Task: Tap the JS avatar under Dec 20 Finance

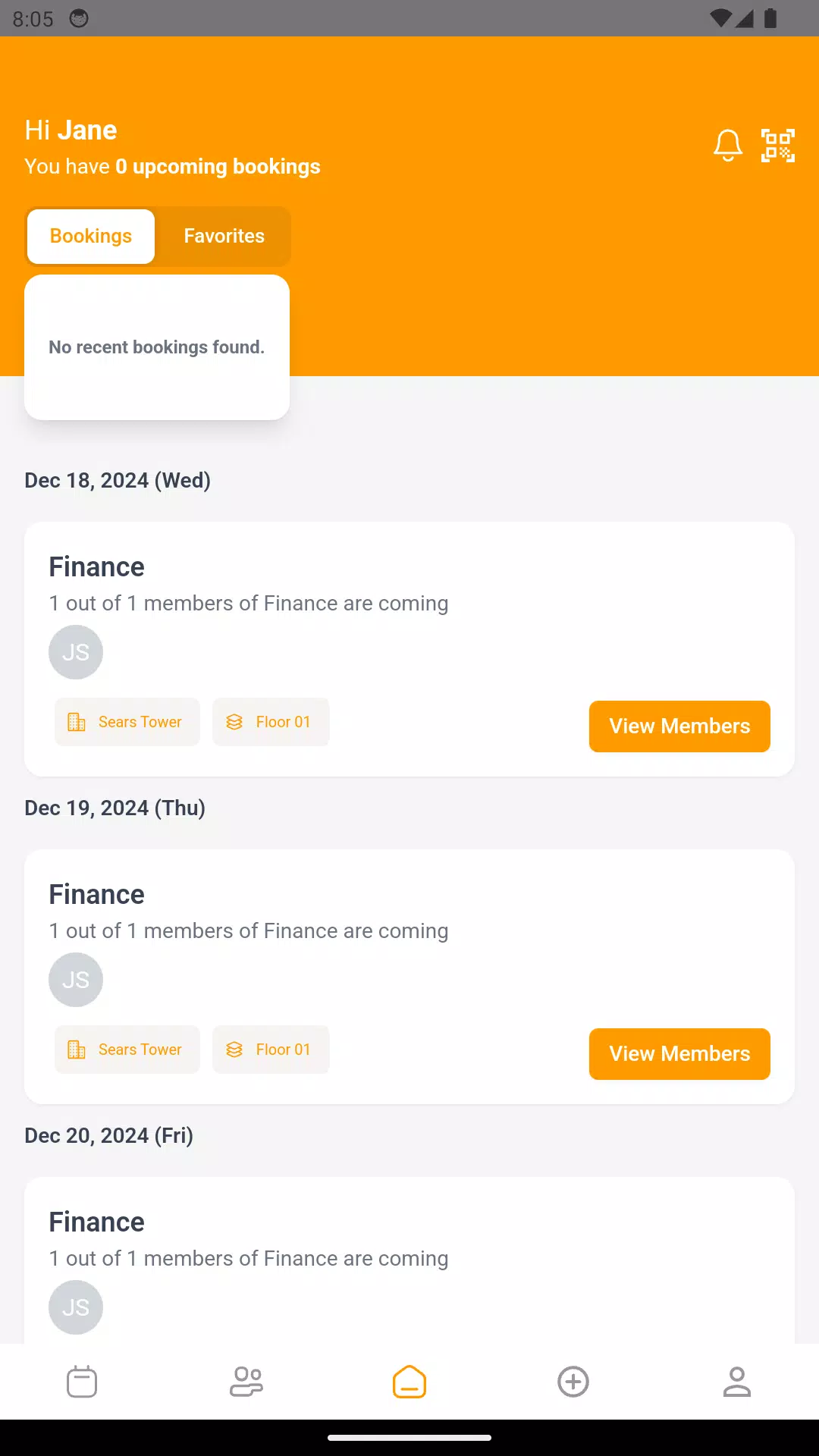Action: pyautogui.click(x=76, y=1307)
